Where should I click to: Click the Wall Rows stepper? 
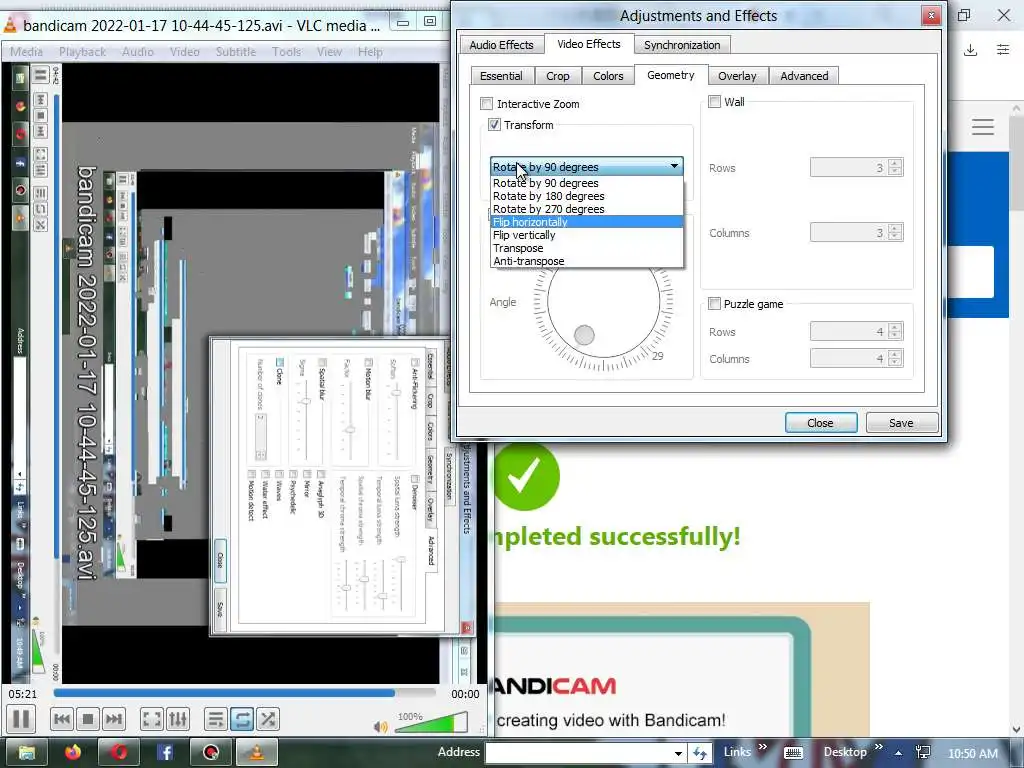895,167
